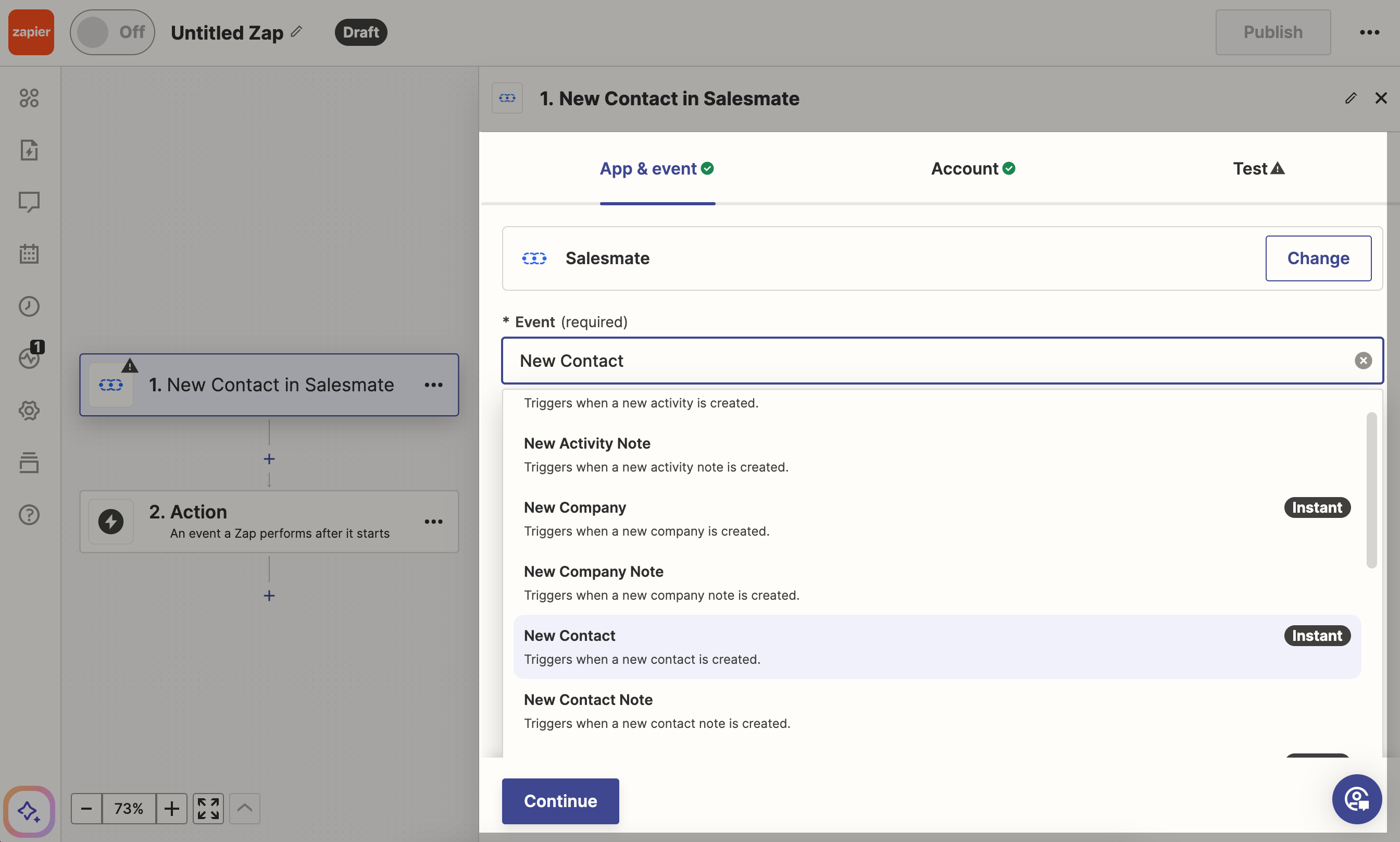This screenshot has width=1400, height=842.
Task: Open the Zap file sidebar icon
Action: 29,150
